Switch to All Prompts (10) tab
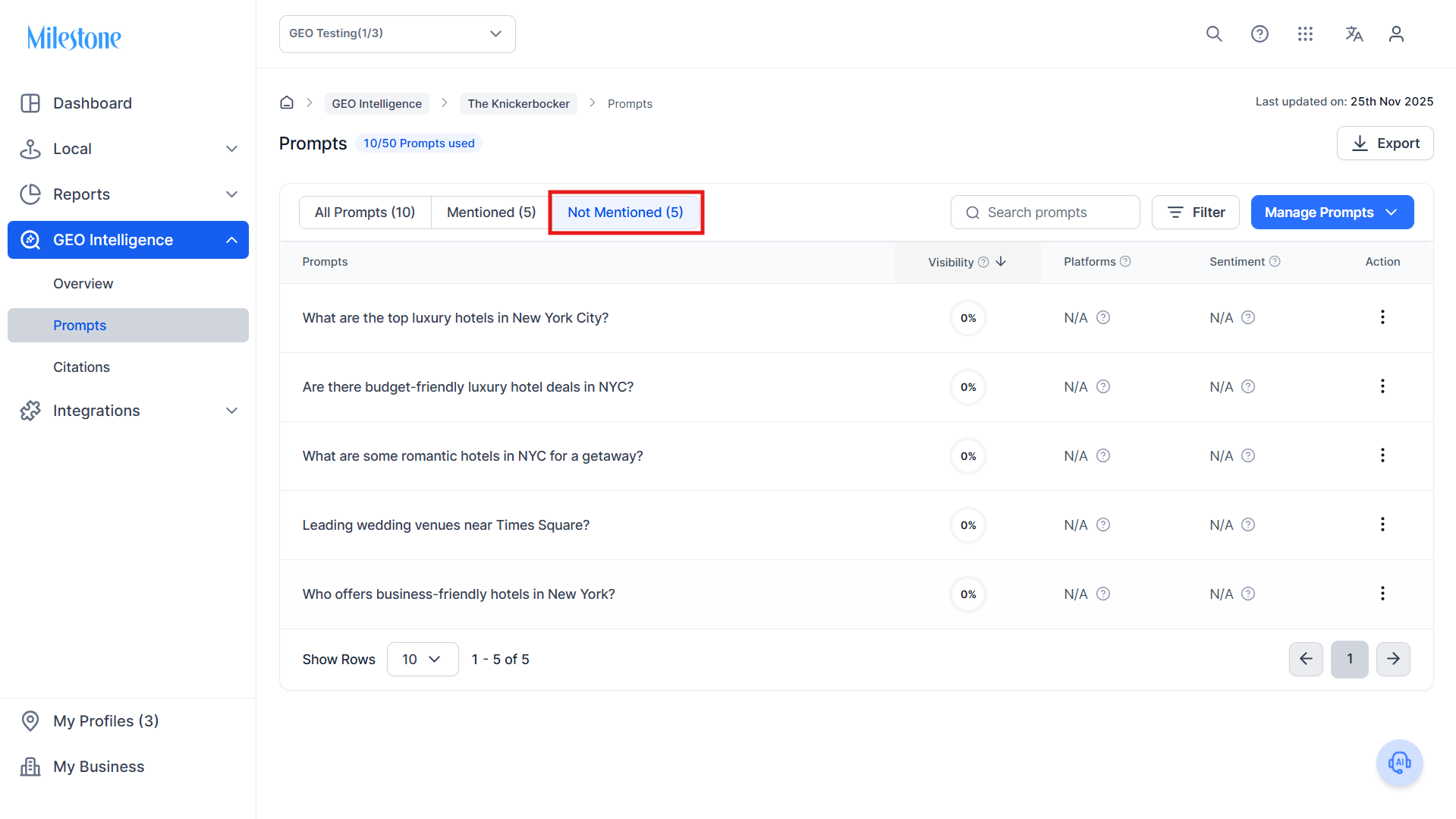 tap(365, 213)
